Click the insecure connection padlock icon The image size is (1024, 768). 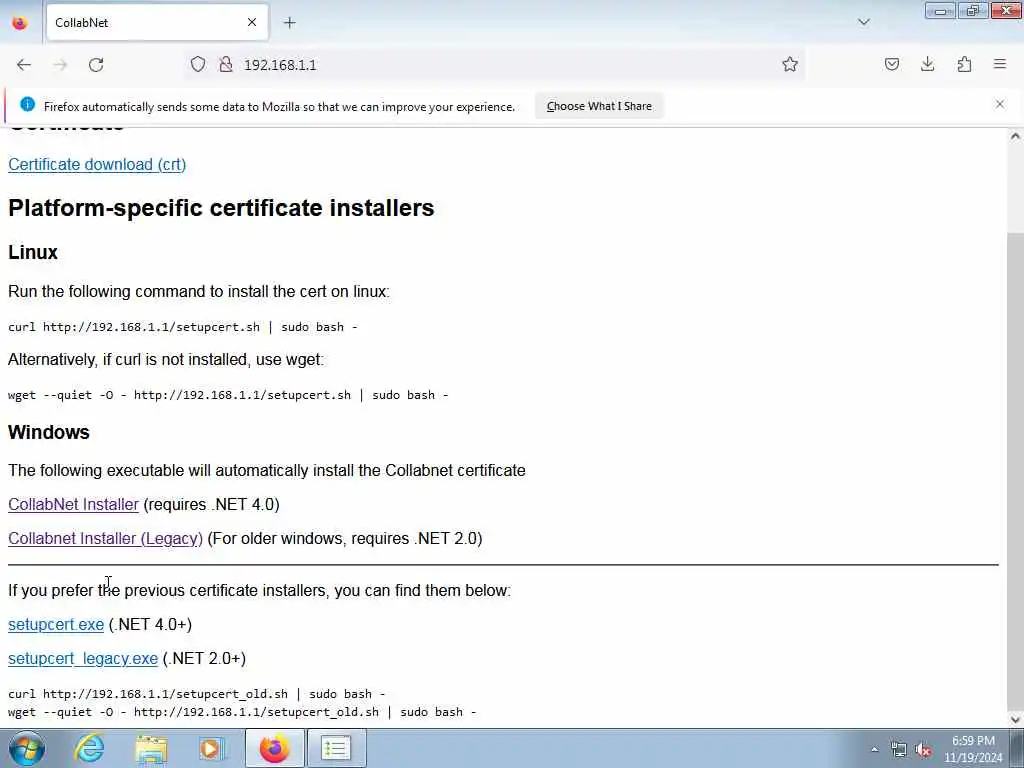point(226,64)
